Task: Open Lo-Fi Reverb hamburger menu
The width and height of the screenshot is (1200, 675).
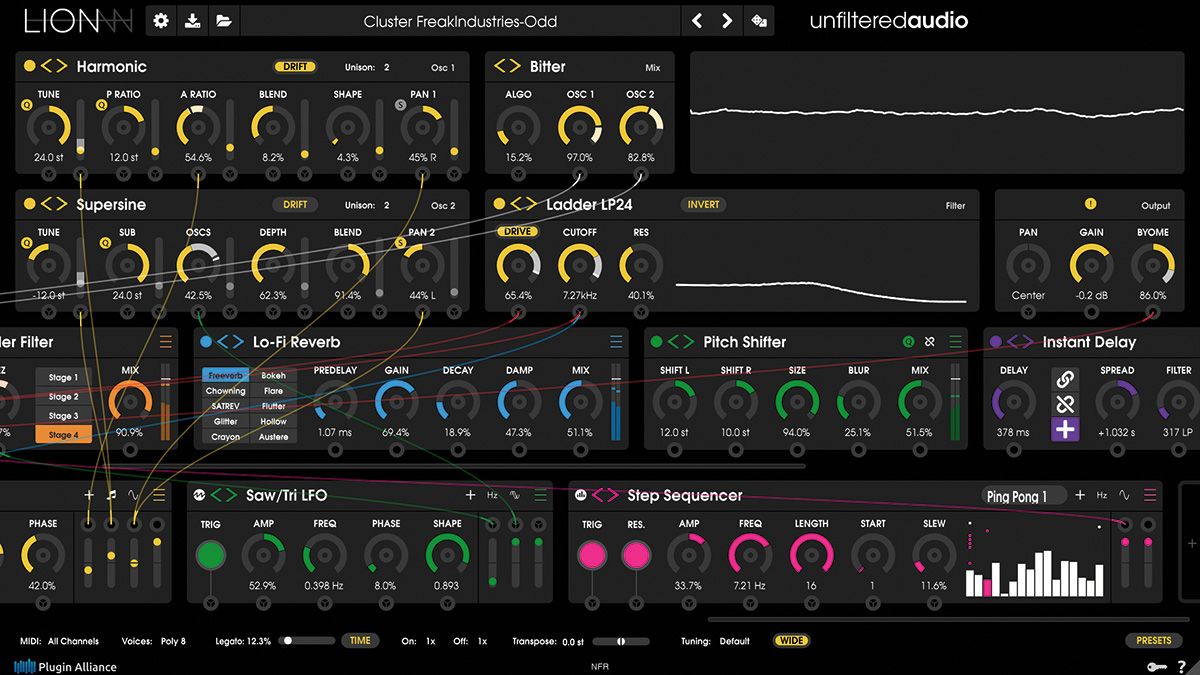Action: pyautogui.click(x=615, y=342)
